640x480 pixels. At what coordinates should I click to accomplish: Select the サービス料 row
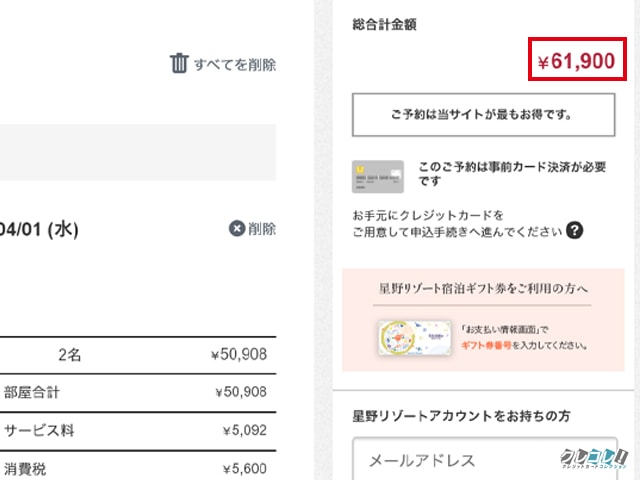[138, 432]
